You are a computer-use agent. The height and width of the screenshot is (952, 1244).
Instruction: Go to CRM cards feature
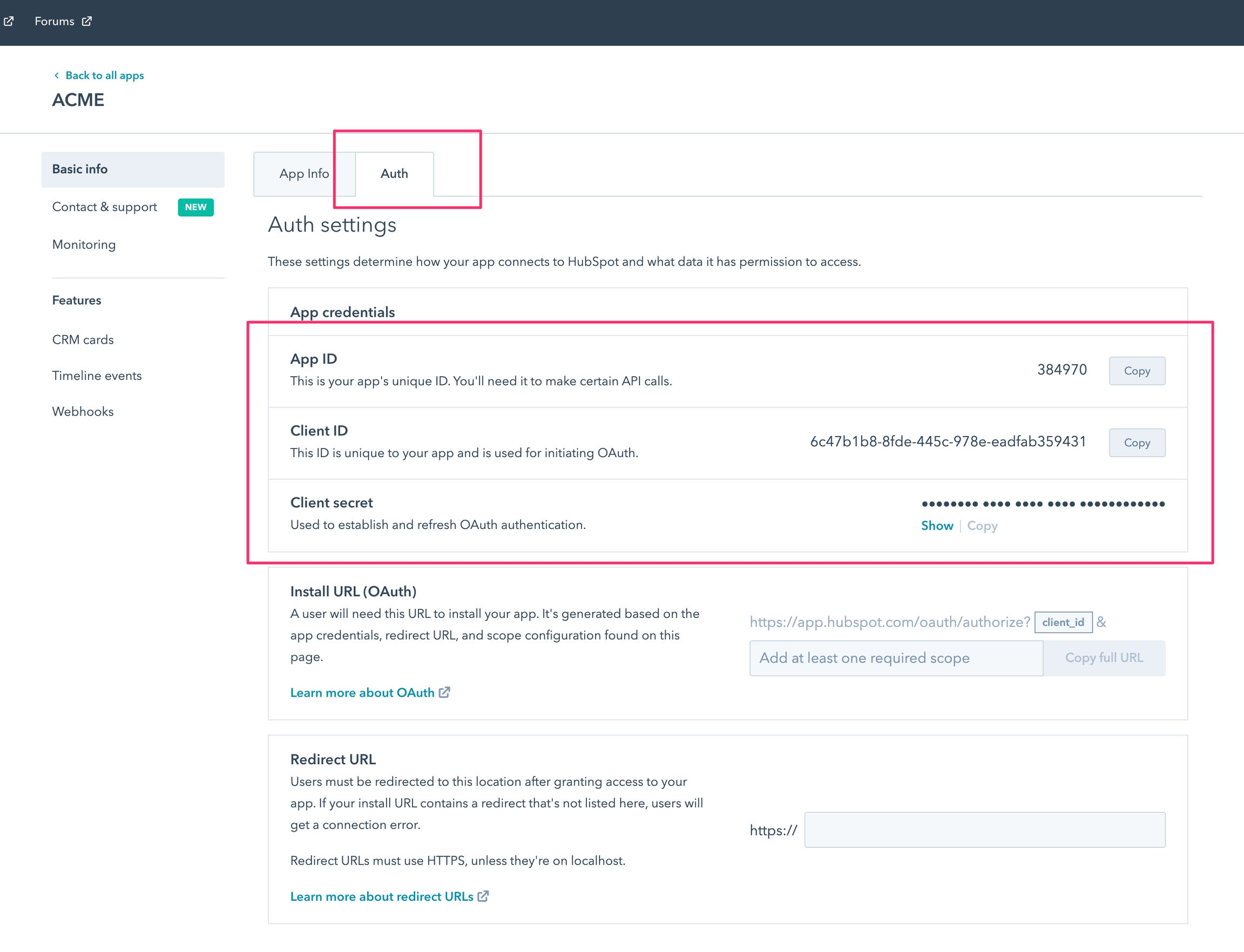[x=83, y=339]
